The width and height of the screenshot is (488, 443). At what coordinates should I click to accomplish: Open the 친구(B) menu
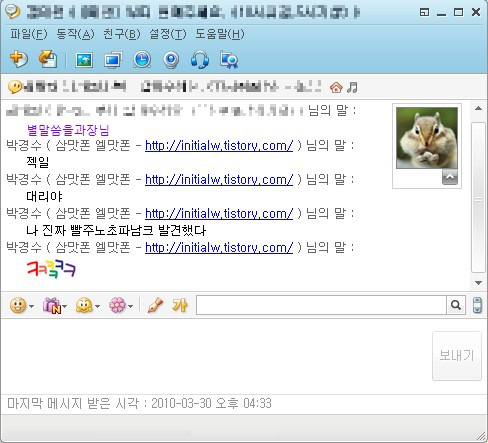pyautogui.click(x=121, y=34)
